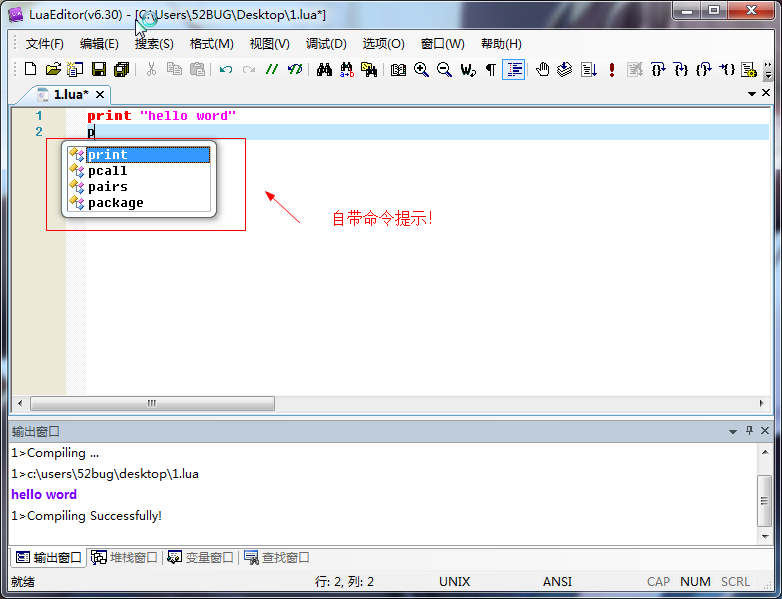Open the 格式(M) menu
The width and height of the screenshot is (782, 599).
[211, 44]
